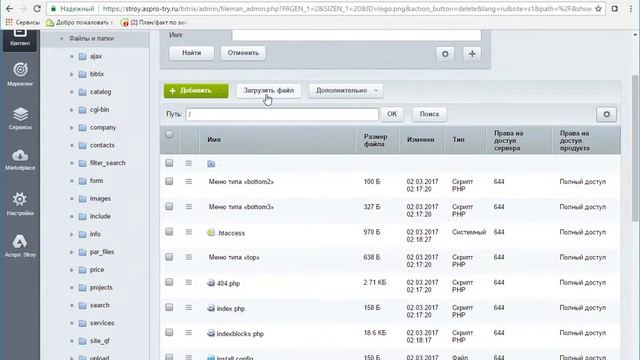Reload the browser page
The height and width of the screenshot is (360, 640).
pyautogui.click(x=37, y=8)
